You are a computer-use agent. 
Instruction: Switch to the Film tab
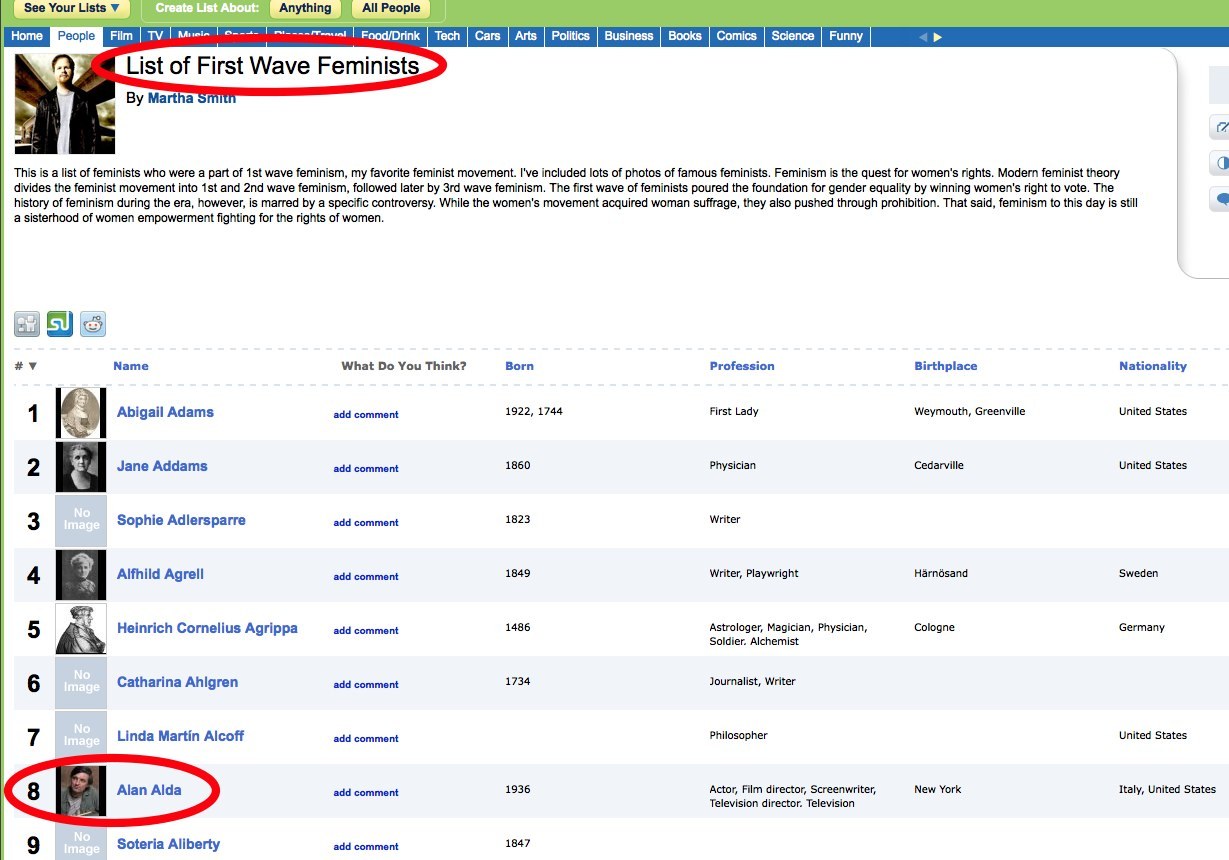[121, 36]
